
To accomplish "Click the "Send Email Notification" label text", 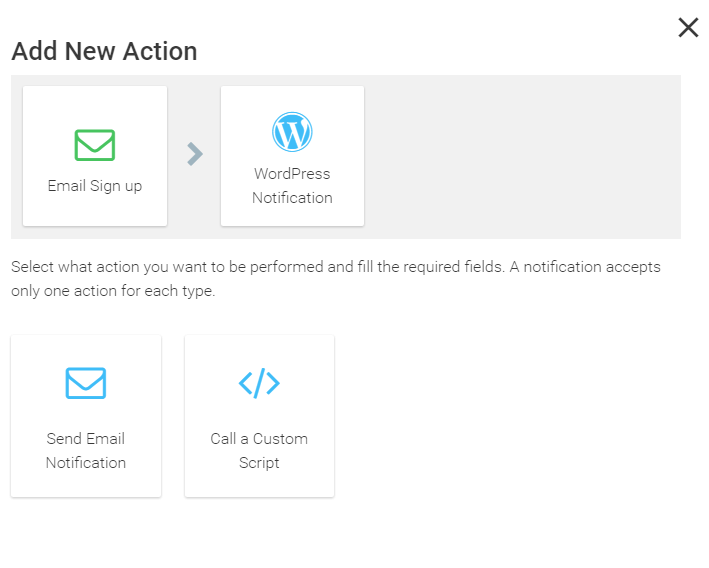I will tap(86, 451).
